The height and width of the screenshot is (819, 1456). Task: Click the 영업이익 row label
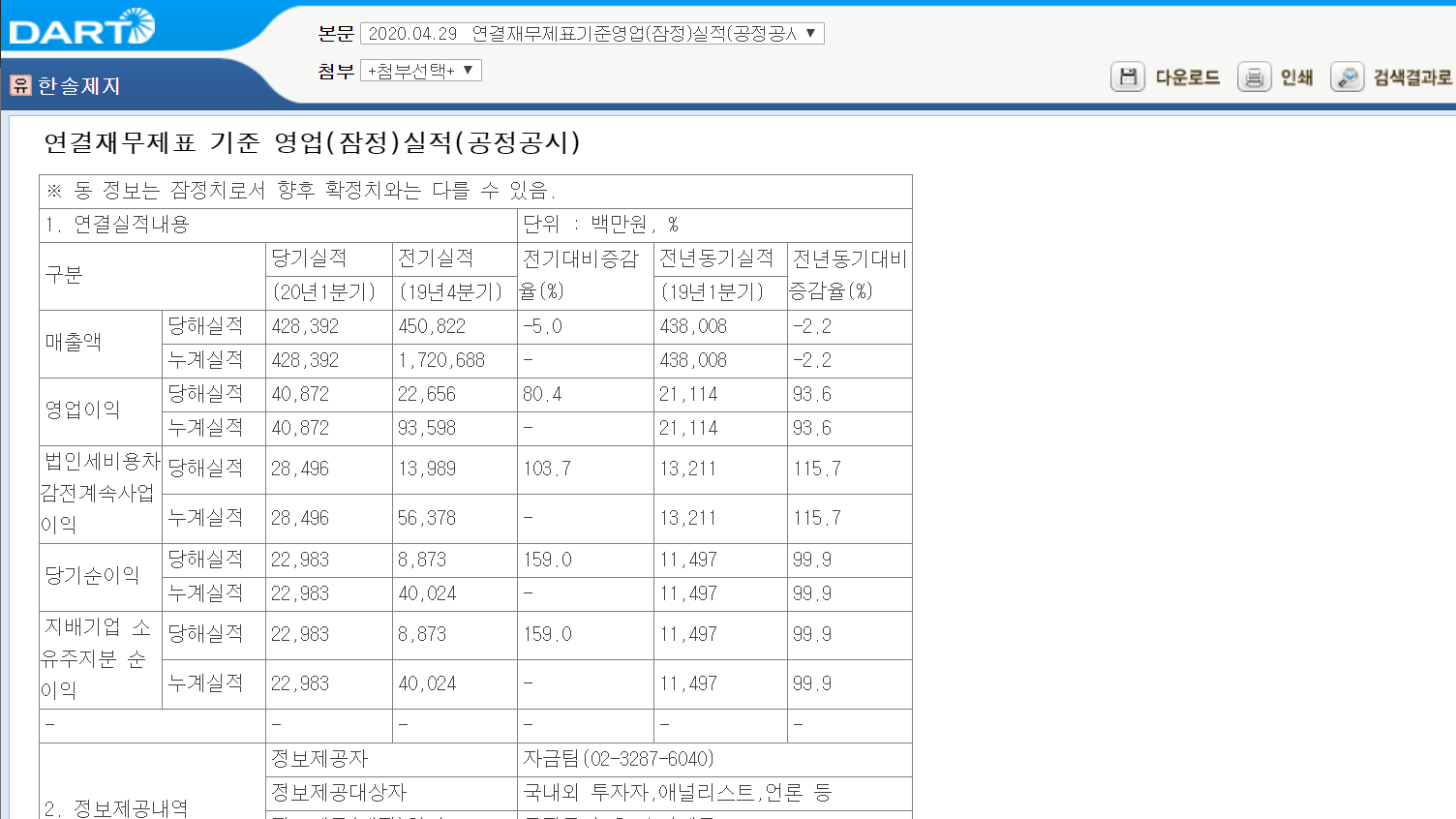[82, 409]
